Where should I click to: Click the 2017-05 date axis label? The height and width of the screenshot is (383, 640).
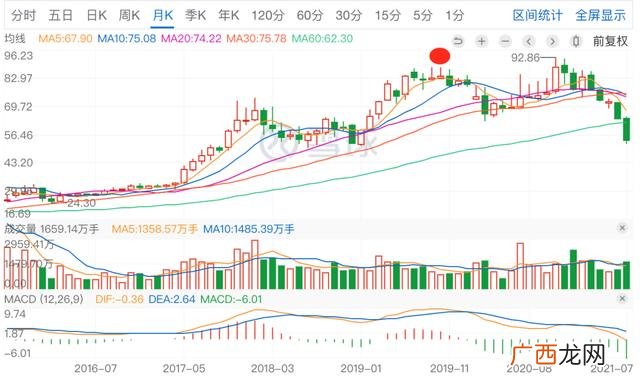tap(184, 369)
